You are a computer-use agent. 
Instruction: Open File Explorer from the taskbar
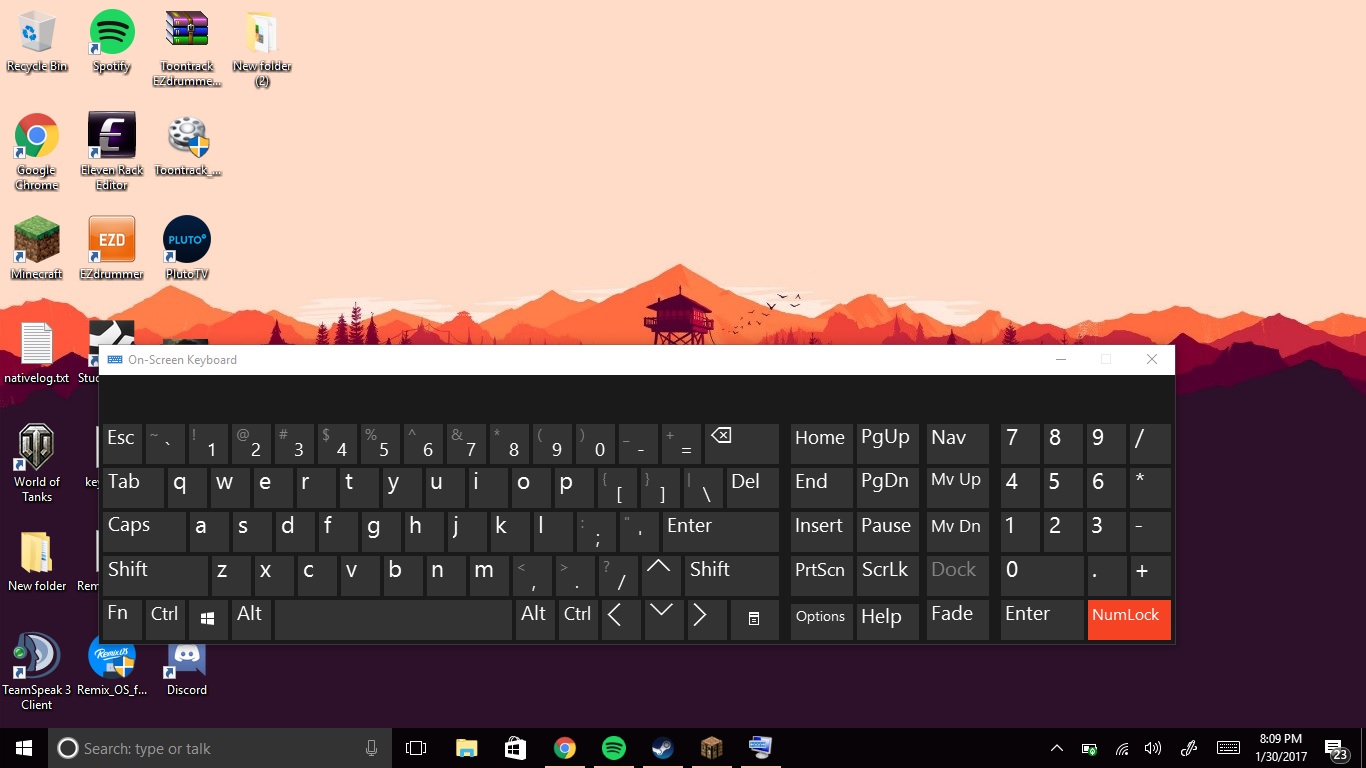(466, 748)
